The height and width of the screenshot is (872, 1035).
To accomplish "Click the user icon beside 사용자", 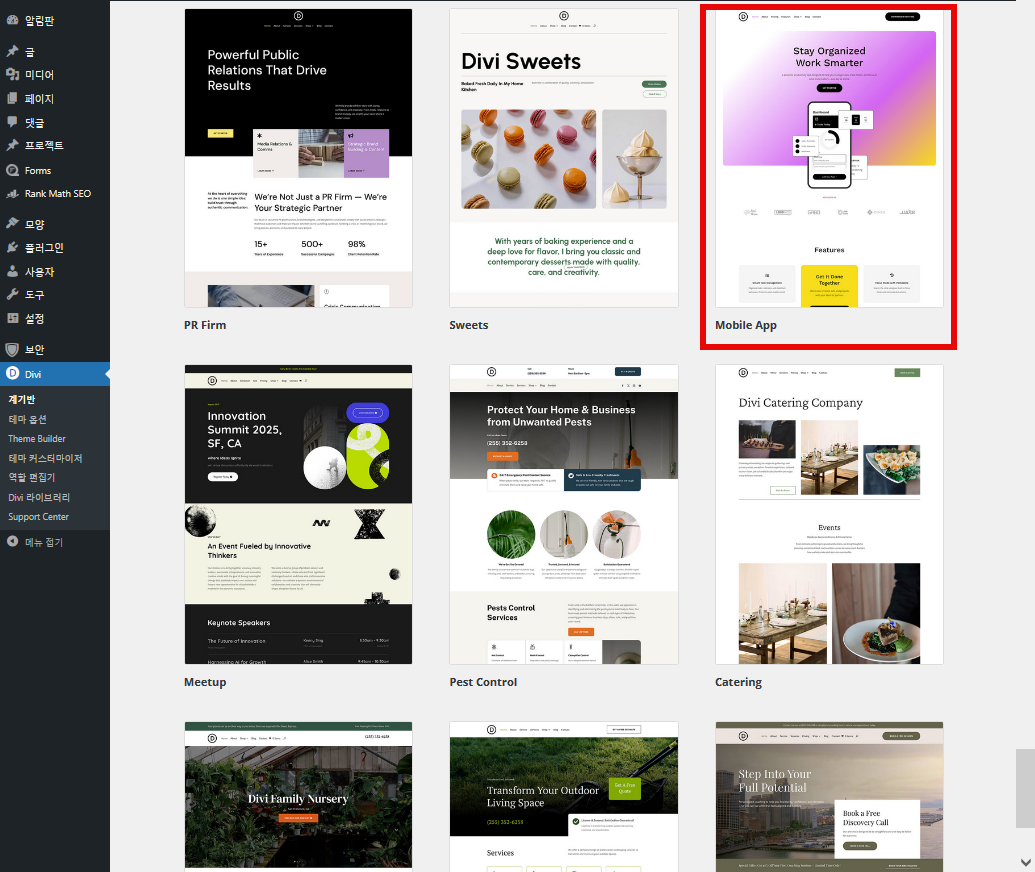I will (x=12, y=271).
